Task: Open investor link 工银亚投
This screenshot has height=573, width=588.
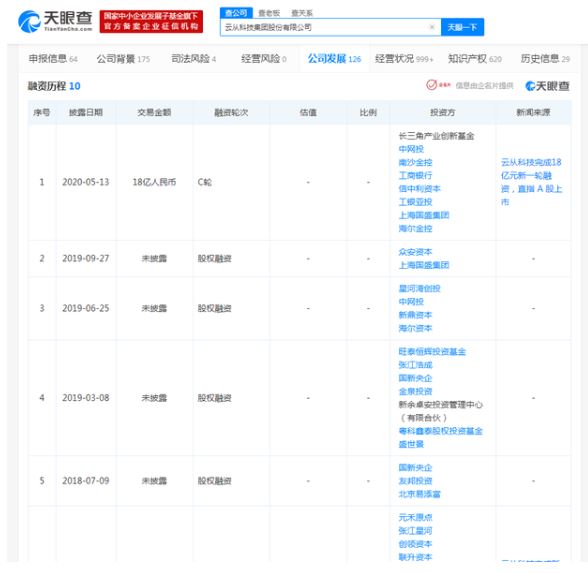Action: tap(415, 202)
